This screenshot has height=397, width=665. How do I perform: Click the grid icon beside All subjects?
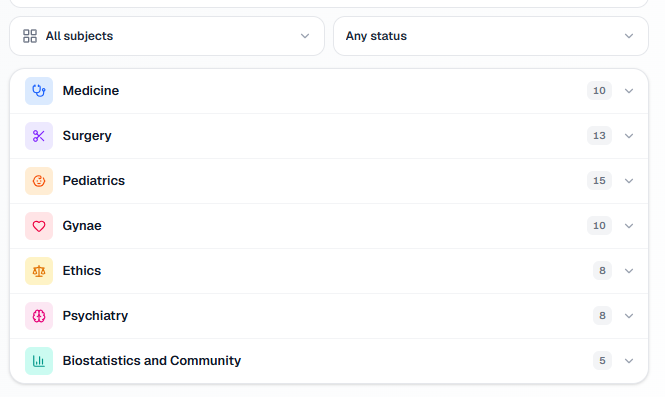[30, 36]
